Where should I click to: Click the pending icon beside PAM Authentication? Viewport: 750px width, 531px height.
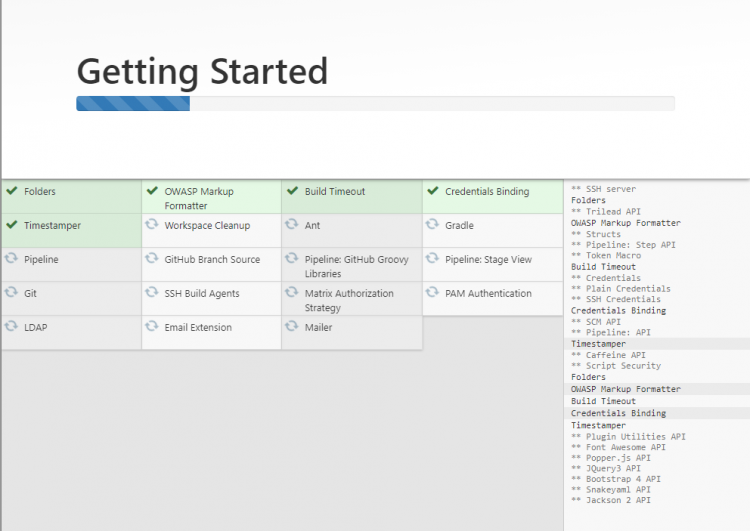click(432, 292)
